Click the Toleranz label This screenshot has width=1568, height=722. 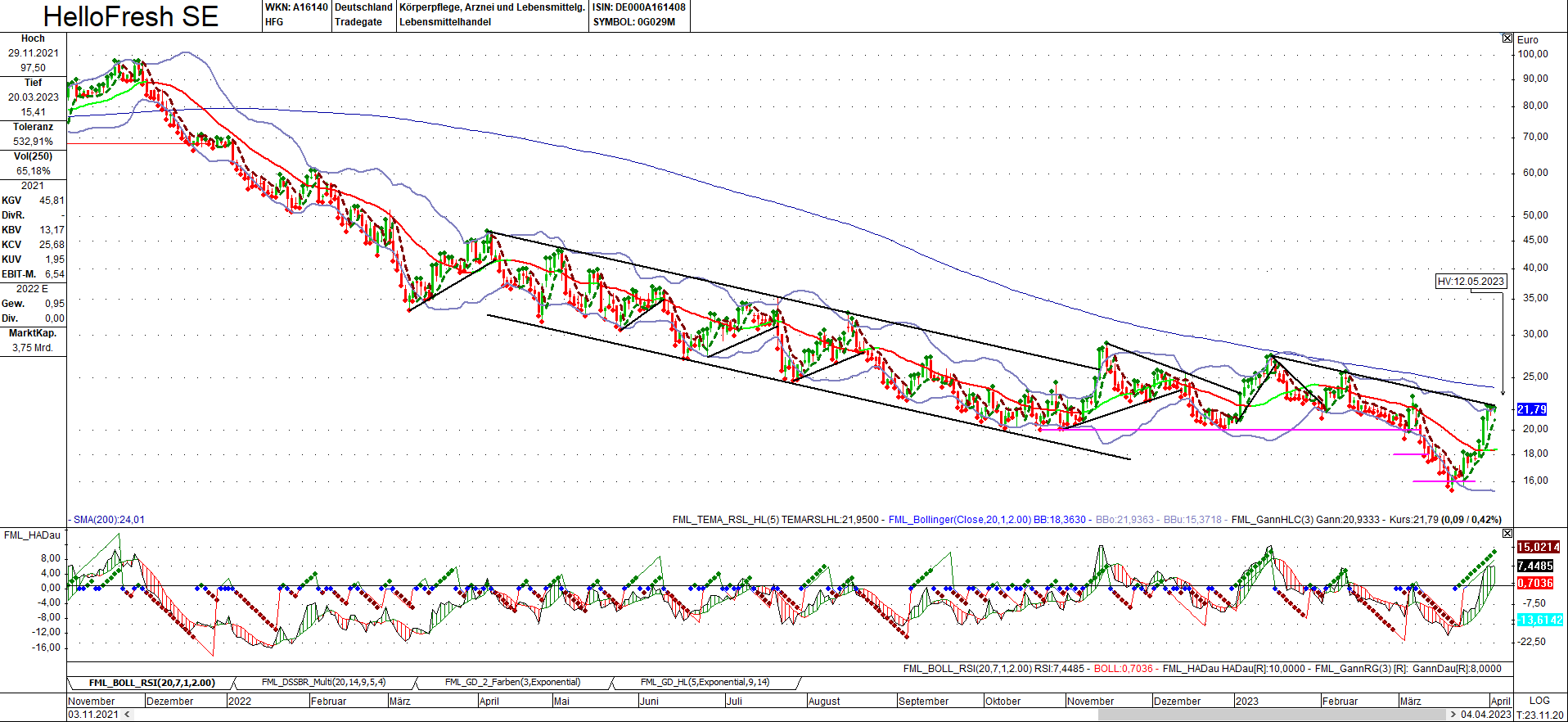pos(33,127)
